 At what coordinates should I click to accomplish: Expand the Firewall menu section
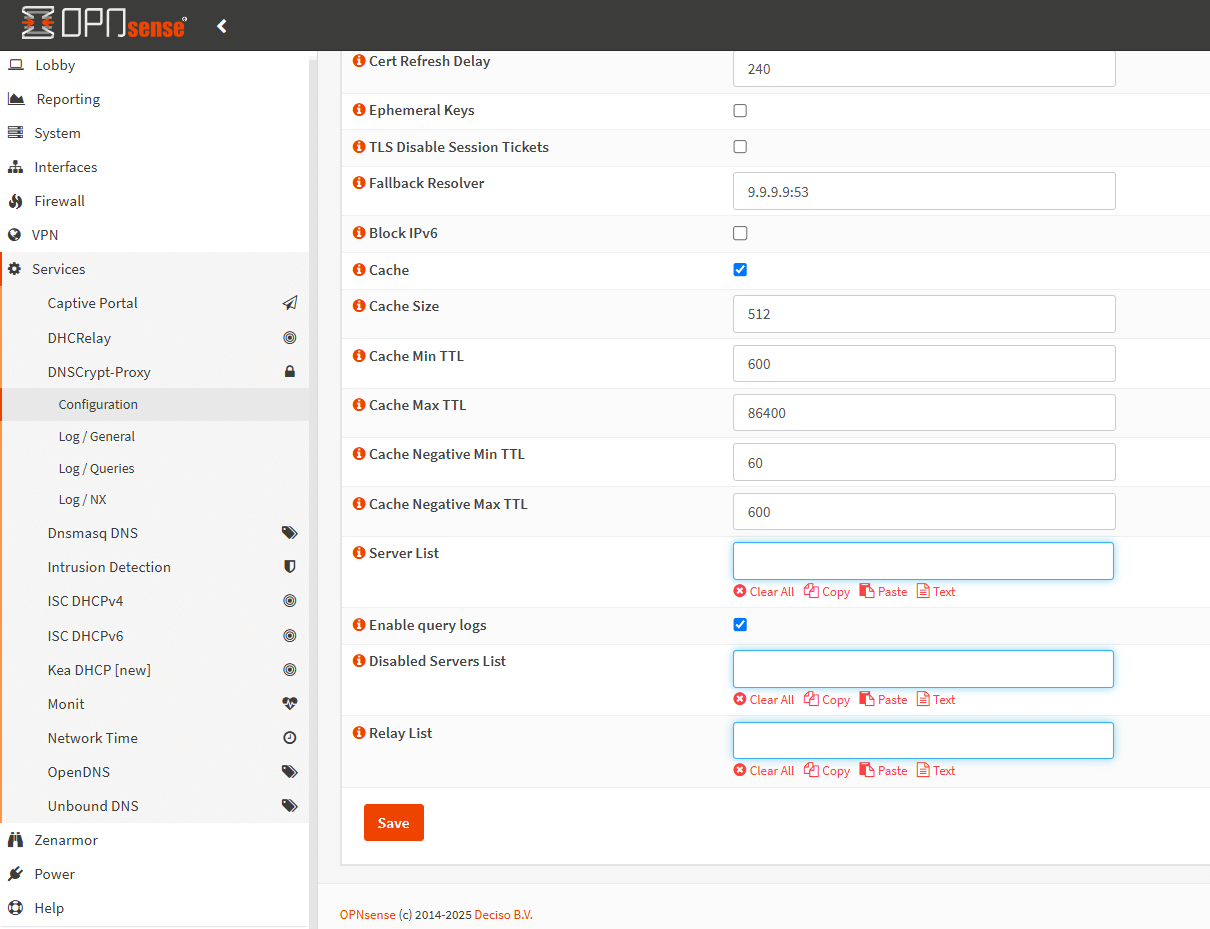[59, 201]
